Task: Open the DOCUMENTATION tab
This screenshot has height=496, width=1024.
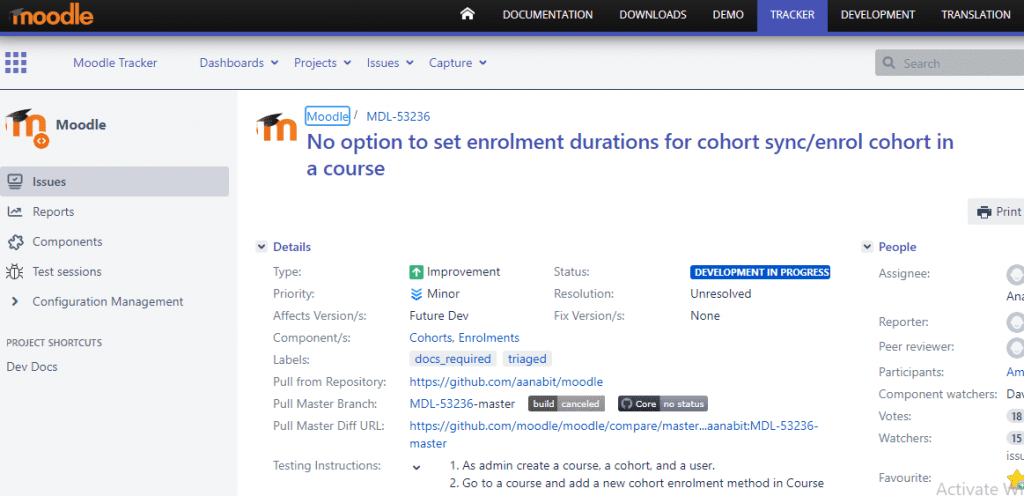Action: [548, 15]
